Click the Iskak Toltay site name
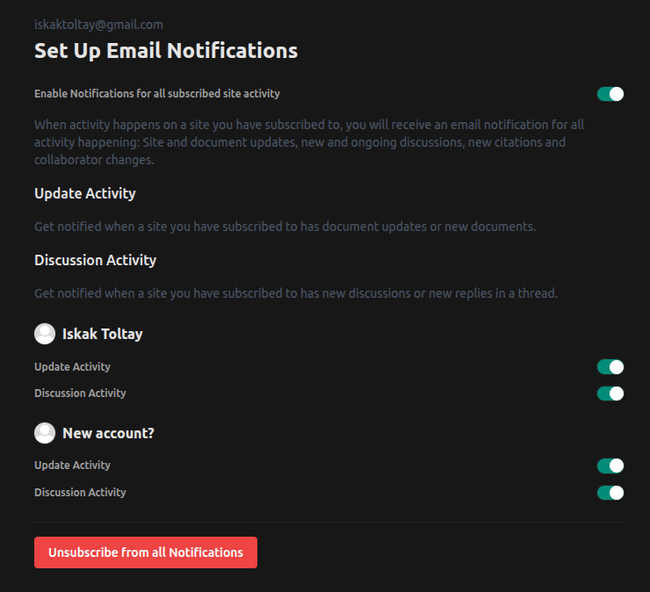 102,334
